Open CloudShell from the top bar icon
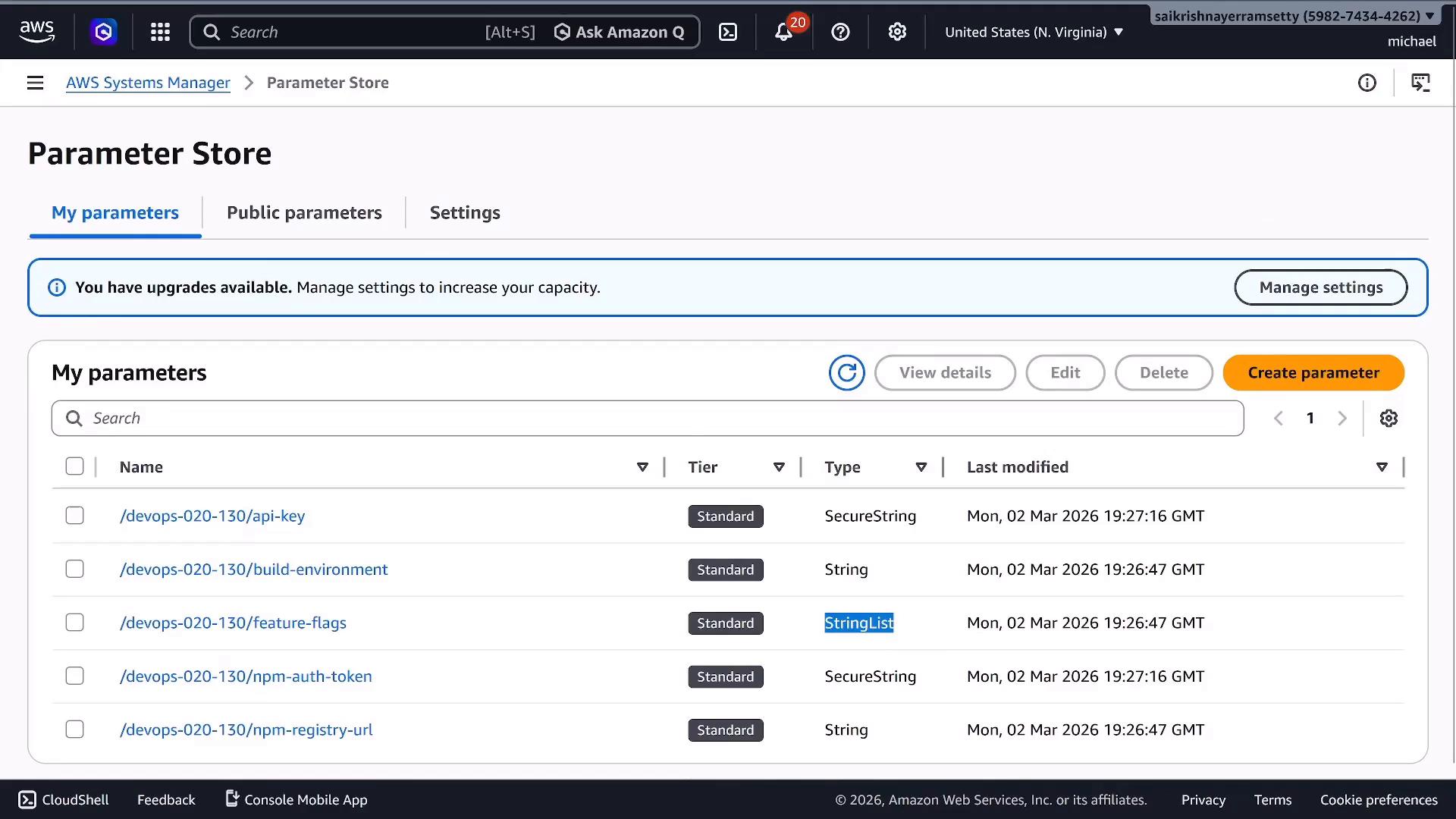 728,32
